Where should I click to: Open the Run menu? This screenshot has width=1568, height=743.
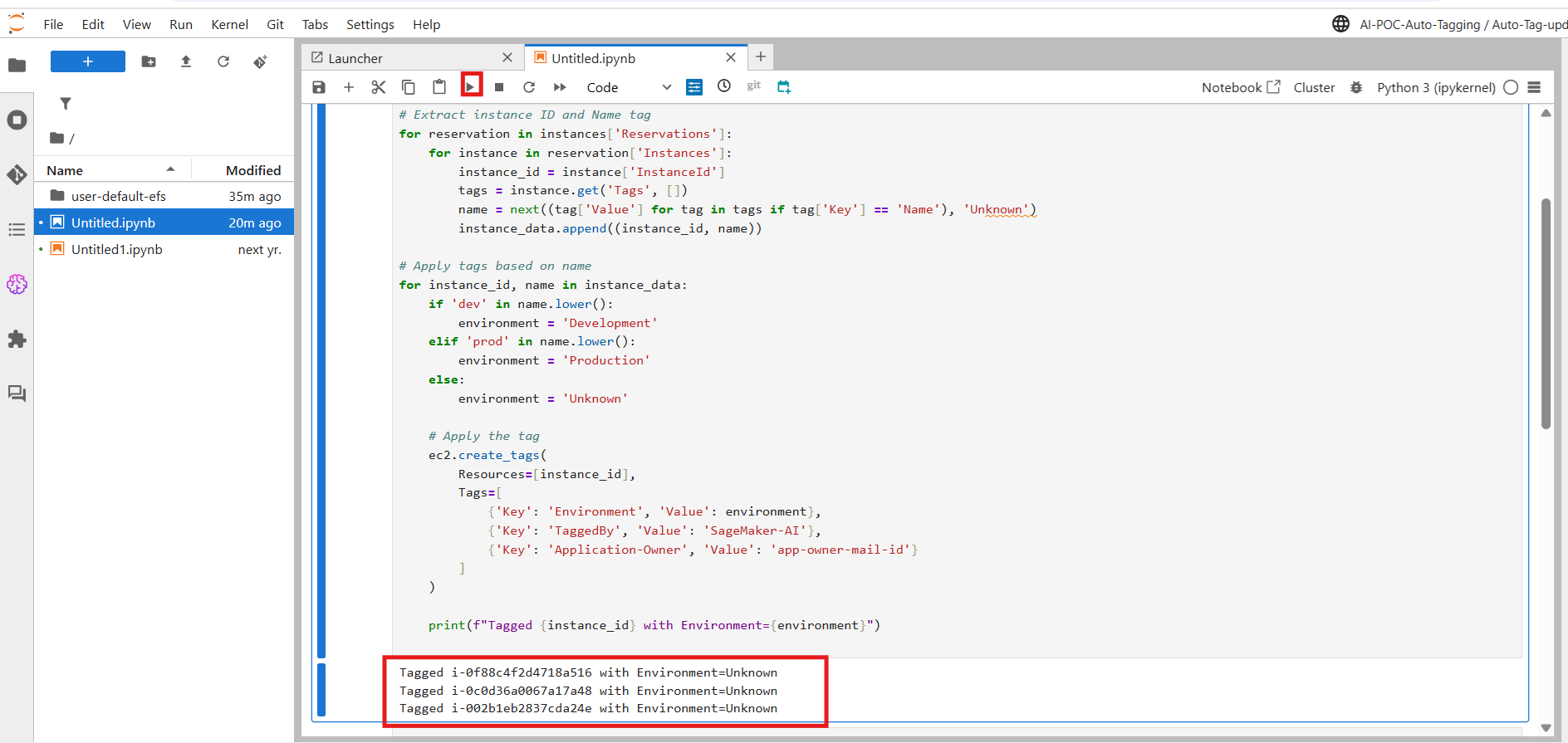pos(181,25)
